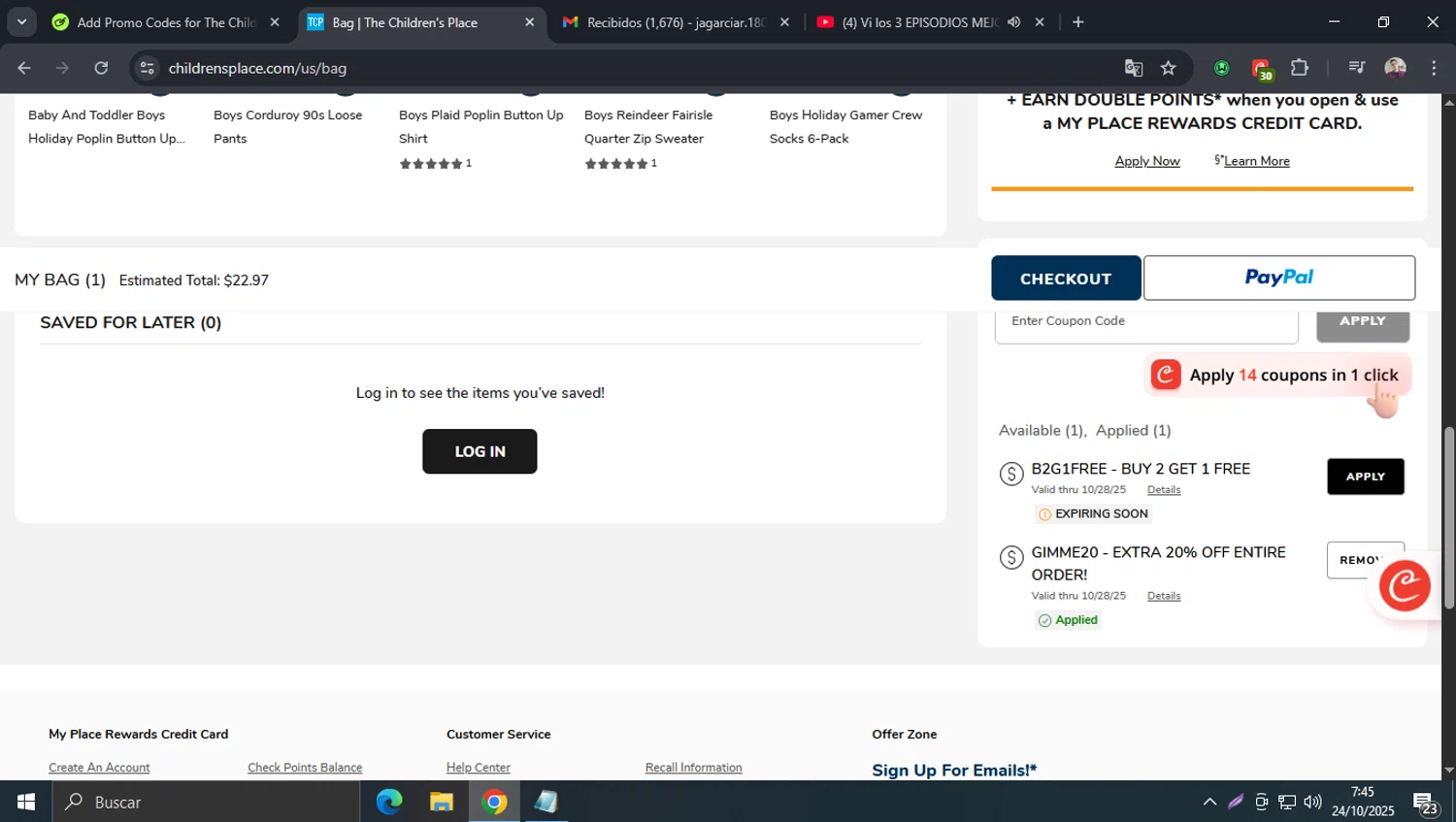Open Boys Plaid Poplin Button Up Shirt product
1456x822 pixels.
[480, 126]
